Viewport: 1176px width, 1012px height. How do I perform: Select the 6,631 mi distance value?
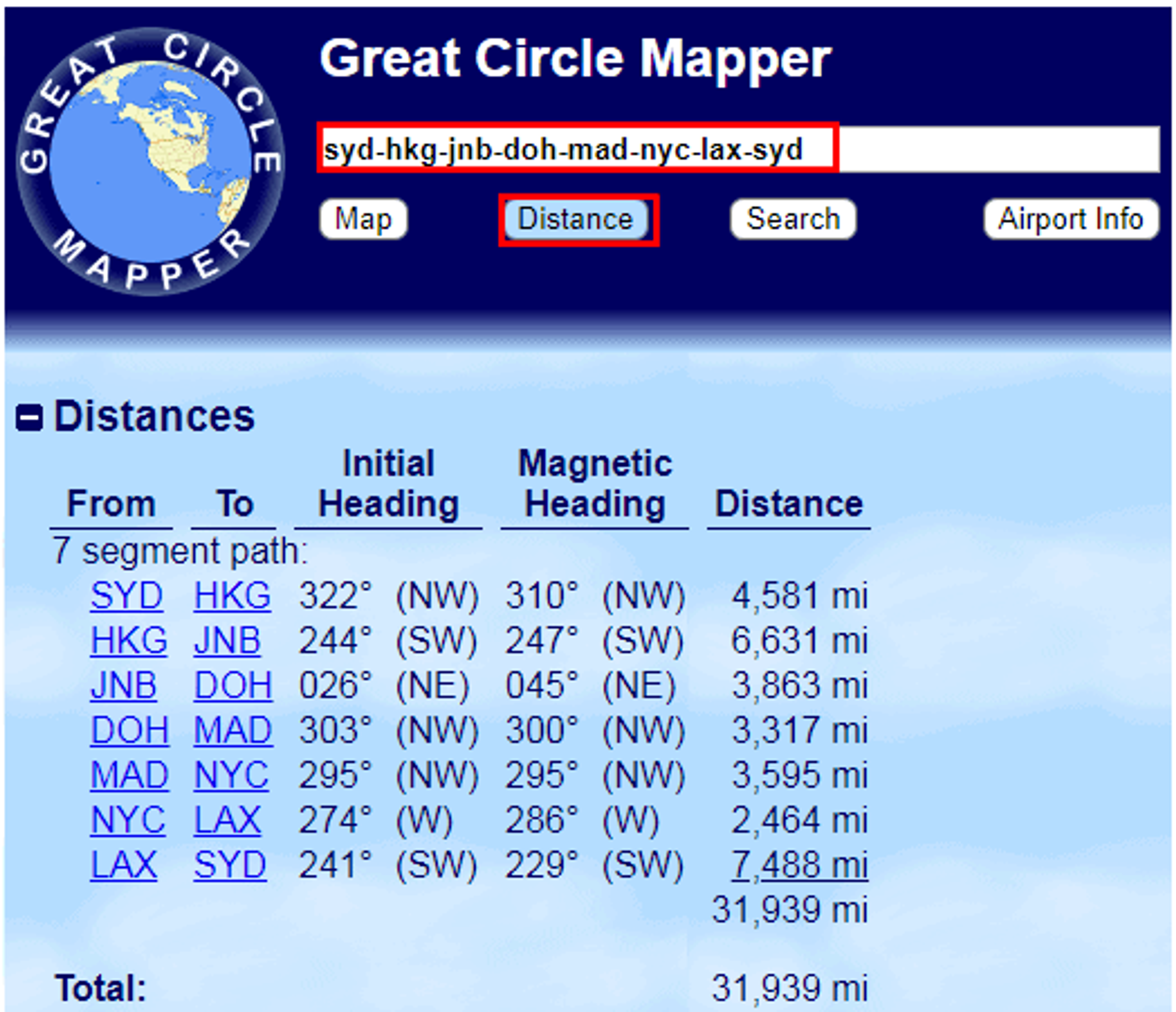800,641
